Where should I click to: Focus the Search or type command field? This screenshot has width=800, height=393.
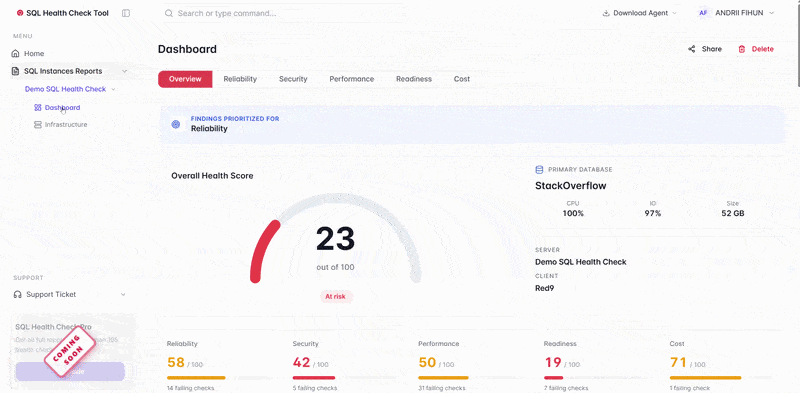click(283, 13)
